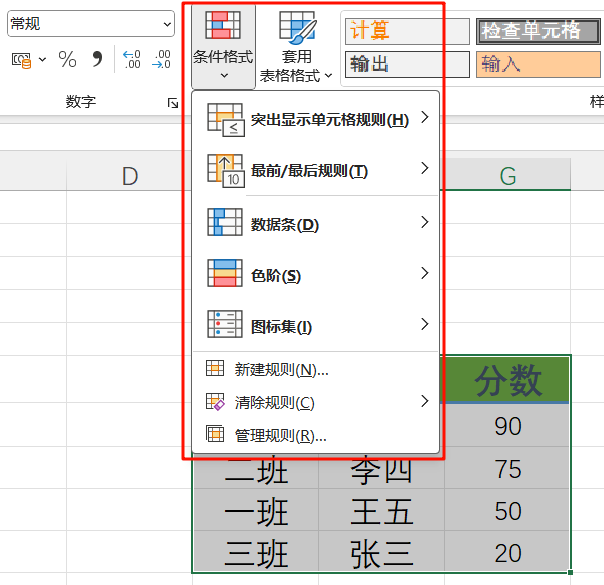604x585 pixels.
Task: Click the 条件格式 conditional formatting button
Action: coord(222,45)
